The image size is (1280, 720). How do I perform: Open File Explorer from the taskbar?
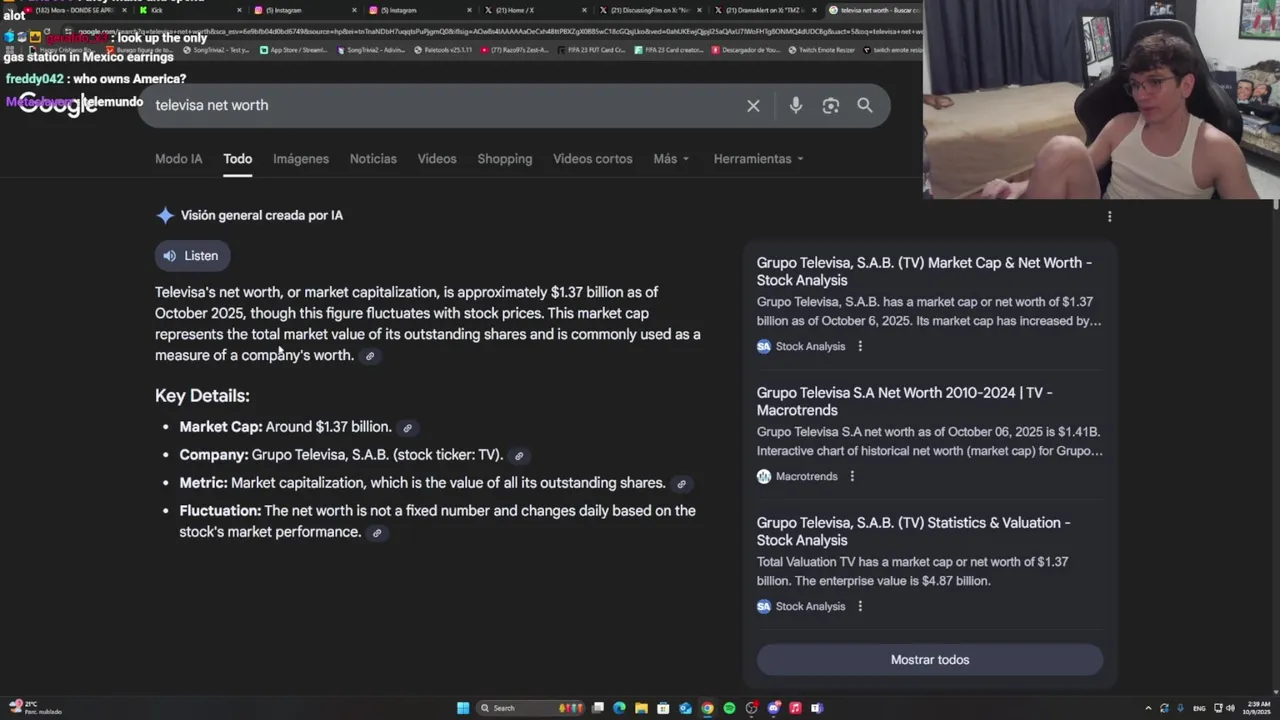pyautogui.click(x=641, y=708)
